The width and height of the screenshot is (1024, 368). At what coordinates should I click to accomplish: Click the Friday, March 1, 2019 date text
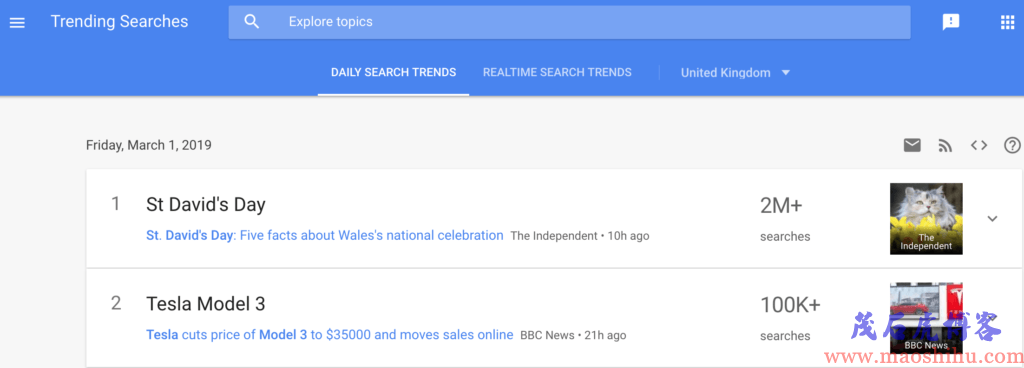click(148, 145)
